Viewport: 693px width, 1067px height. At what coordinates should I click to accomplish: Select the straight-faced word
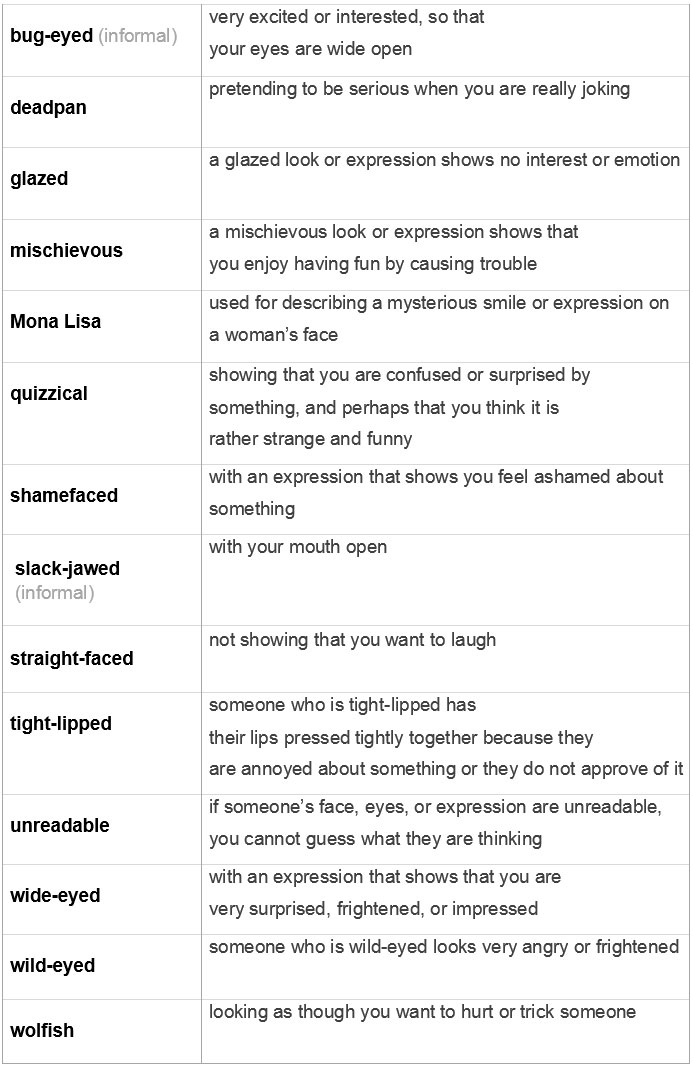(71, 659)
